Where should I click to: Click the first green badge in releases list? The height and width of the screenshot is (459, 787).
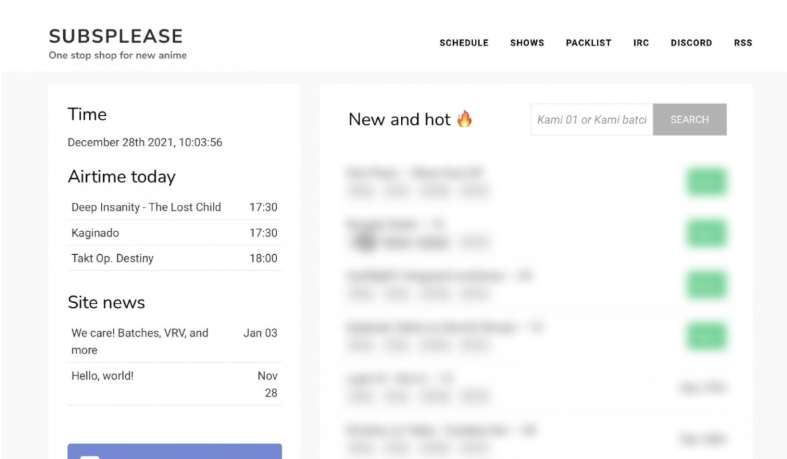pos(707,182)
